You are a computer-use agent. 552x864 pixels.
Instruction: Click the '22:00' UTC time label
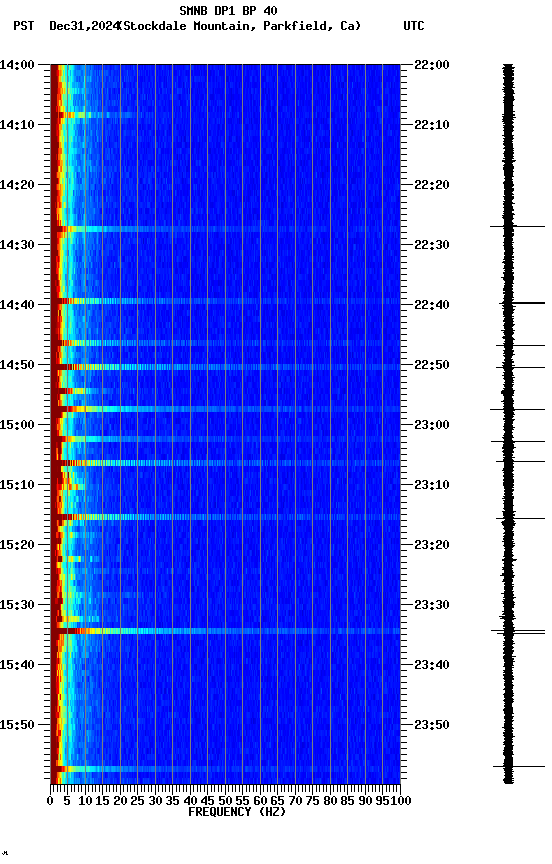point(432,65)
